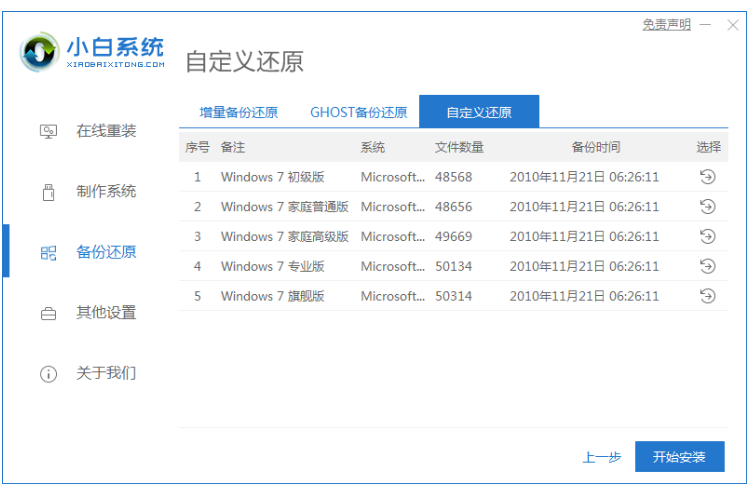Click the 系统 column header
Viewport: 756px width, 488px height.
pyautogui.click(x=373, y=147)
